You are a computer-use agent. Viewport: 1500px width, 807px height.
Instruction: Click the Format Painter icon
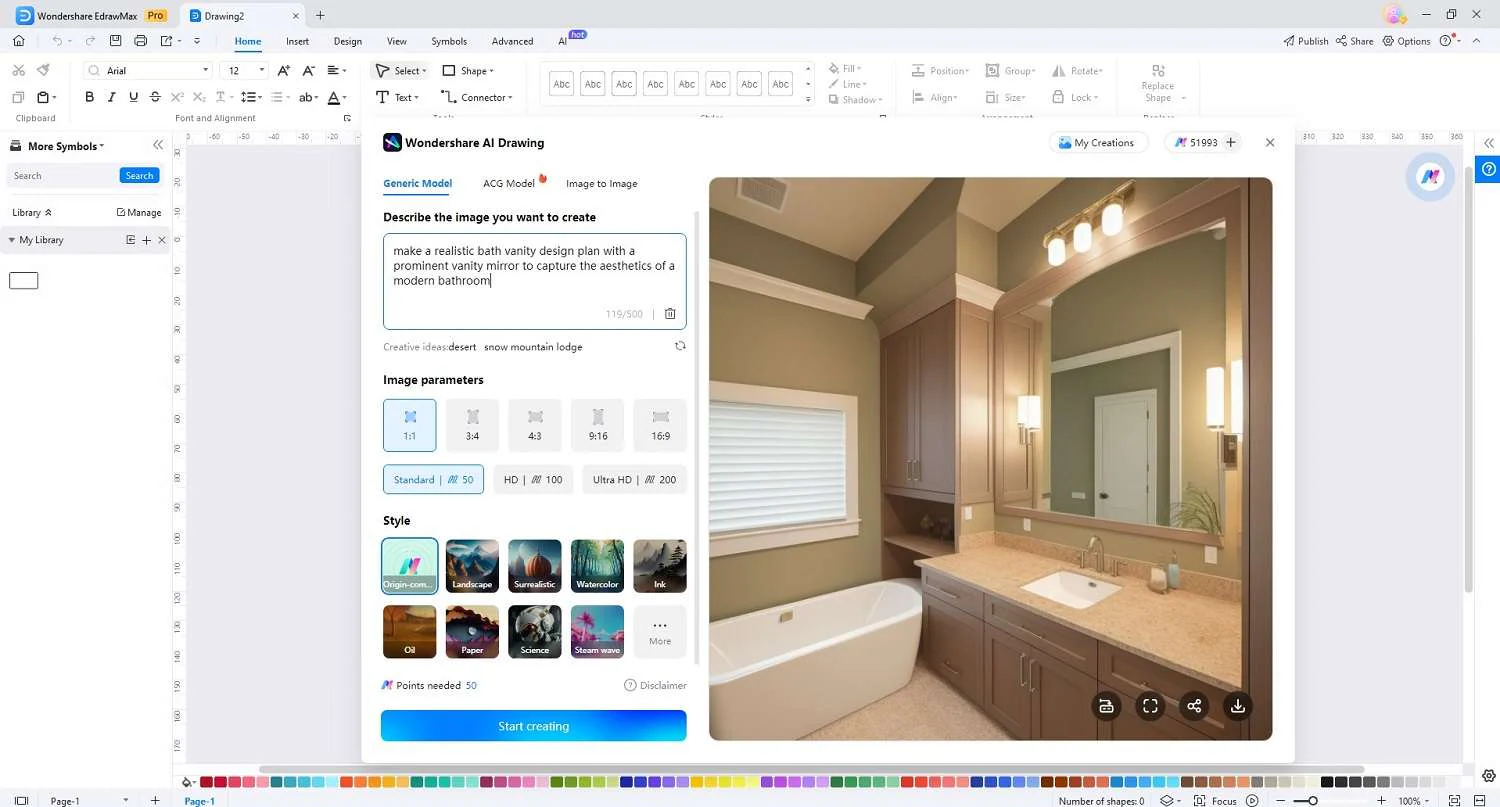[x=43, y=70]
